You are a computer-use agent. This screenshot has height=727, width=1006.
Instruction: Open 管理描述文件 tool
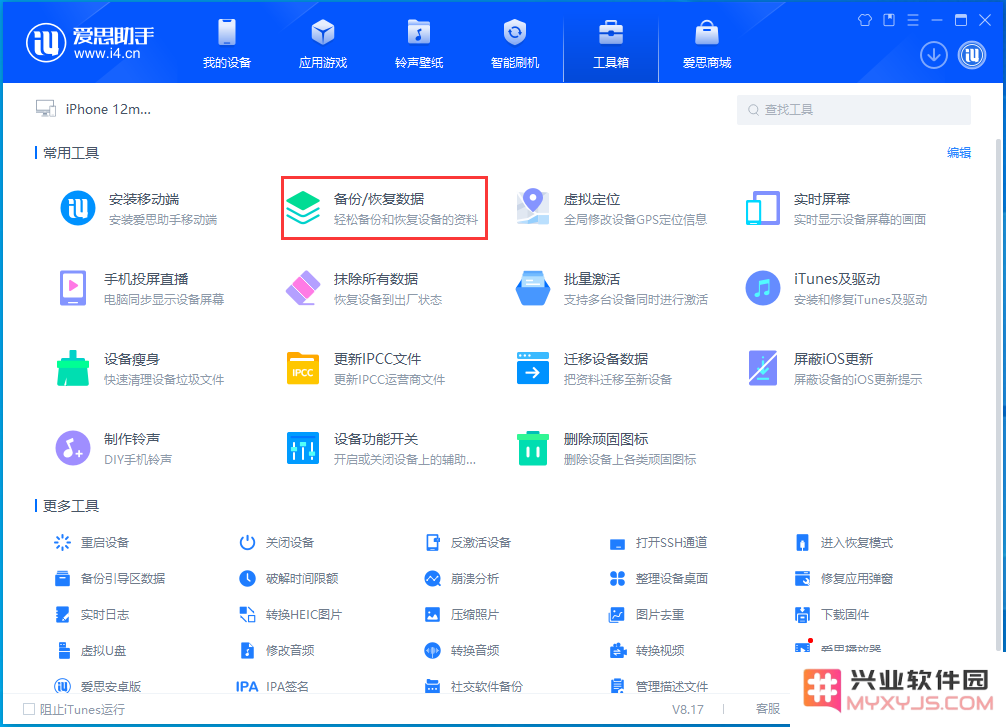(x=659, y=687)
